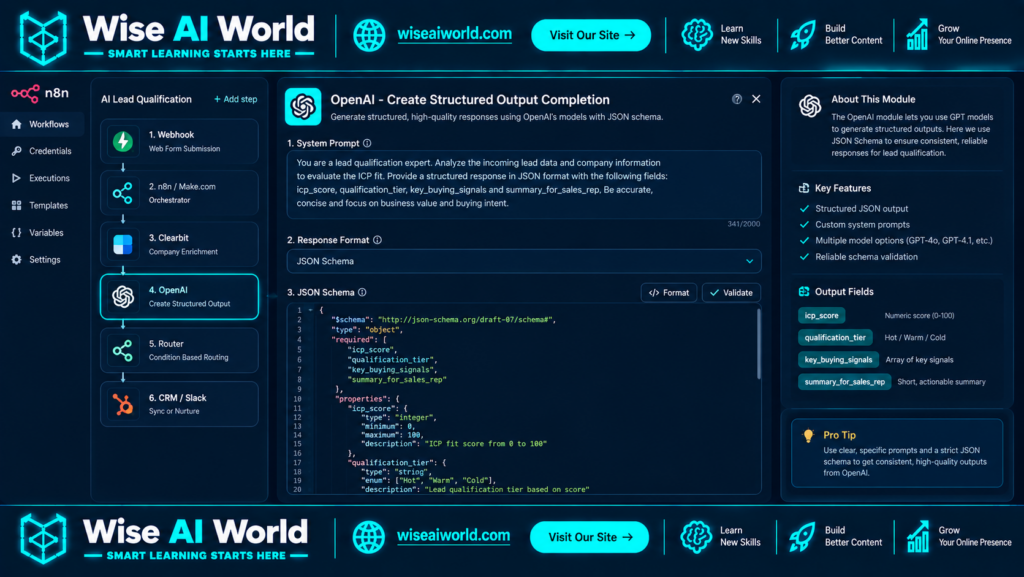Open the Clearbit Company Enrichment step
Image resolution: width=1024 pixels, height=577 pixels.
179,244
